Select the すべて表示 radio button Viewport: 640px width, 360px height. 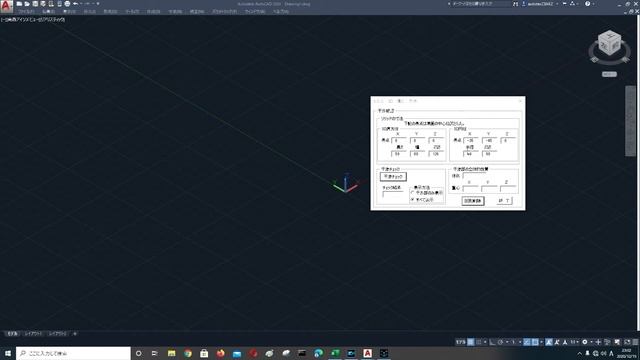tap(413, 200)
